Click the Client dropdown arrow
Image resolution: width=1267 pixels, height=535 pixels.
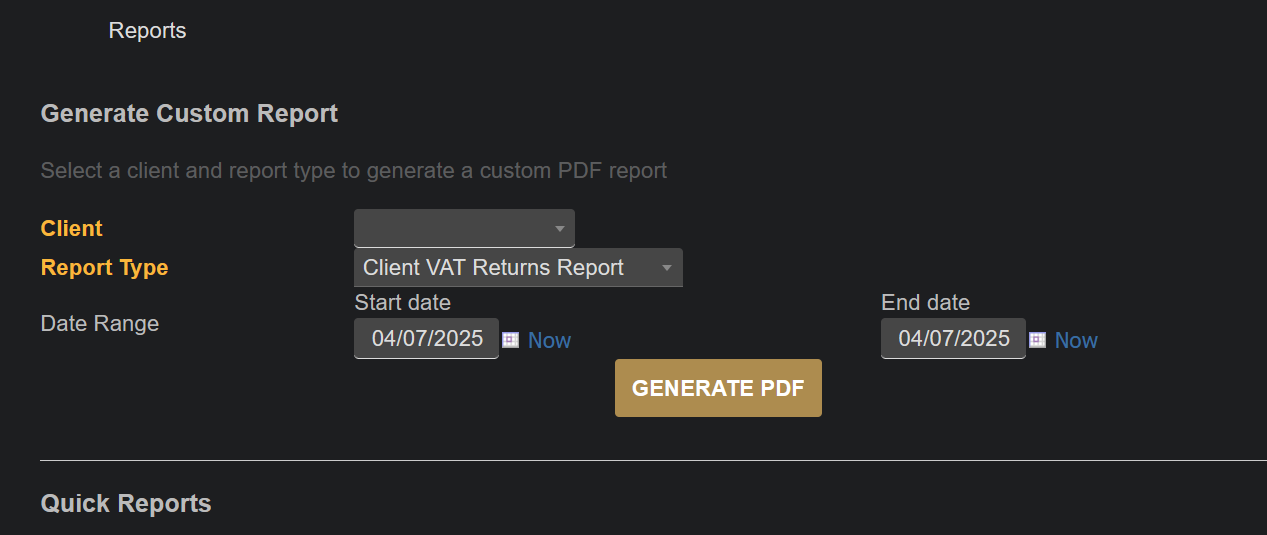point(560,229)
